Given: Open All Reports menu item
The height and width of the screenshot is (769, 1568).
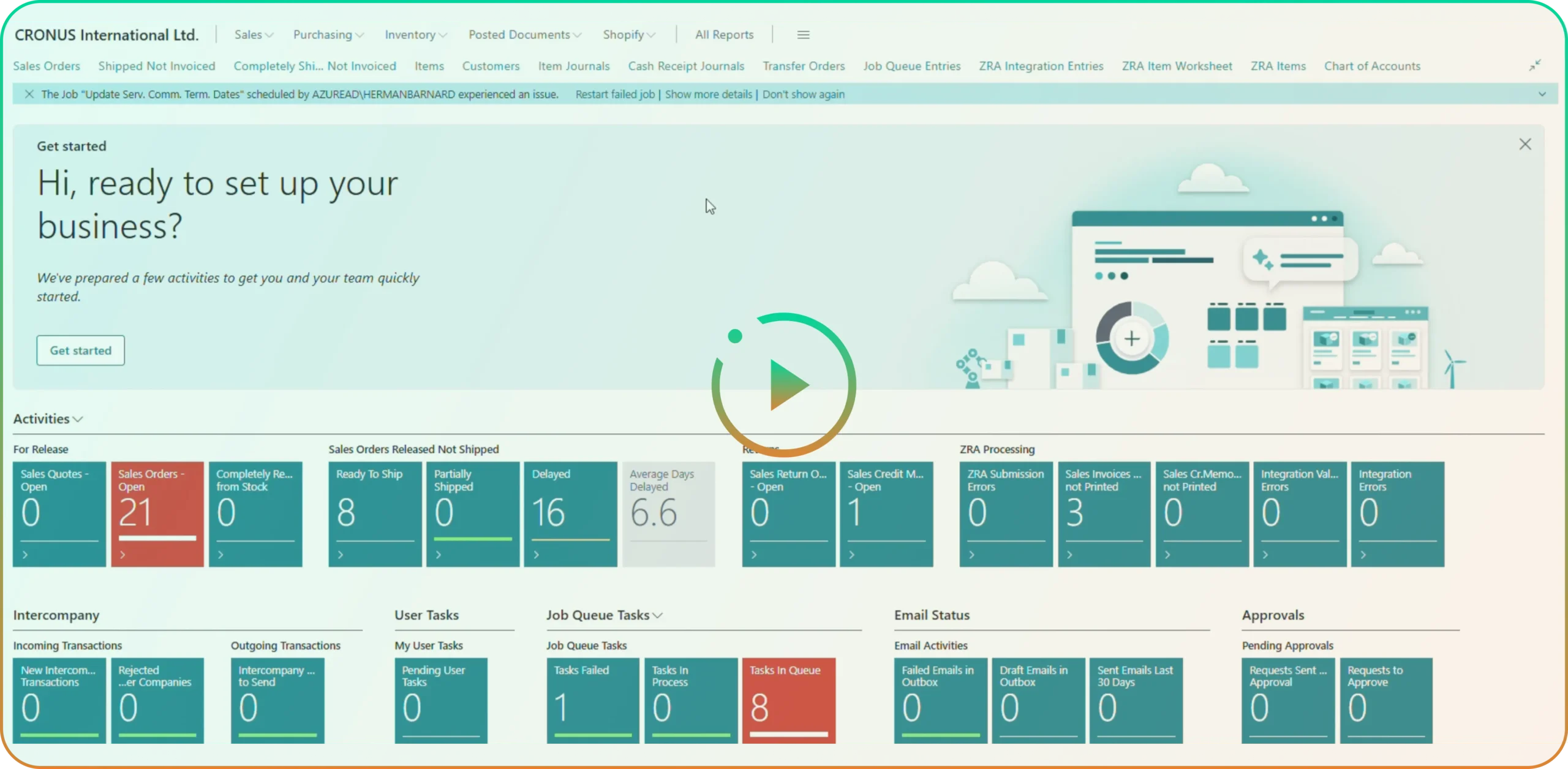Looking at the screenshot, I should tap(724, 35).
